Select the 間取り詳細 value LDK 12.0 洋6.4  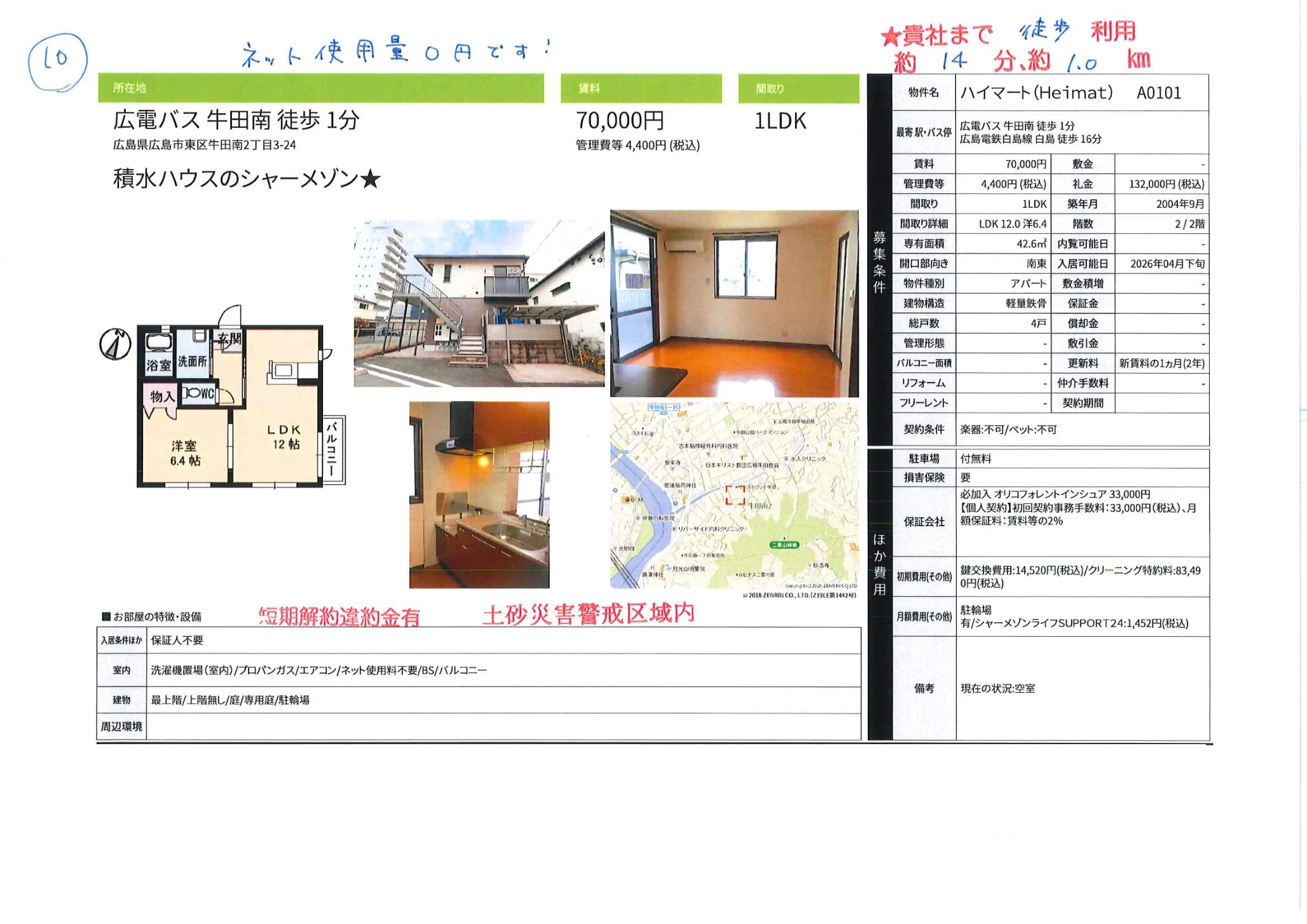click(x=1013, y=224)
